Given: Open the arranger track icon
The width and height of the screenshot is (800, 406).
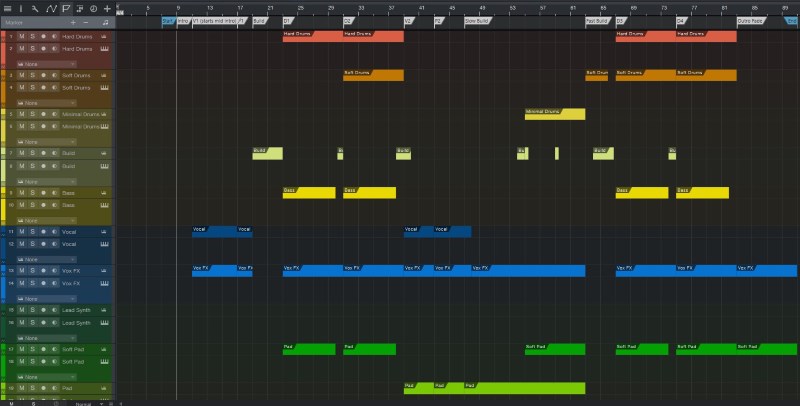Looking at the screenshot, I should pos(80,9).
